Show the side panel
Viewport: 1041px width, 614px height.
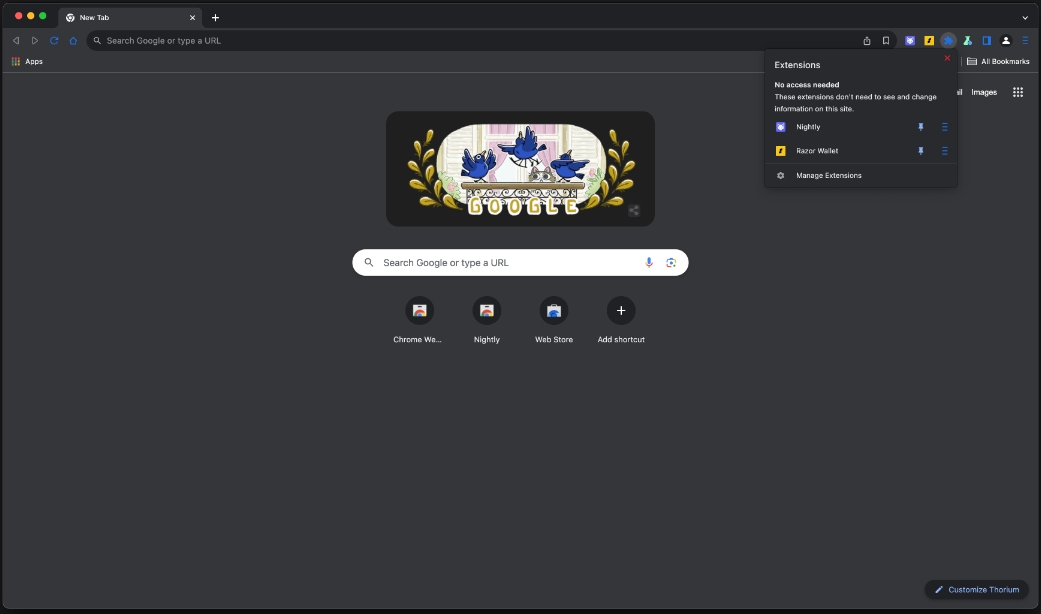(987, 40)
